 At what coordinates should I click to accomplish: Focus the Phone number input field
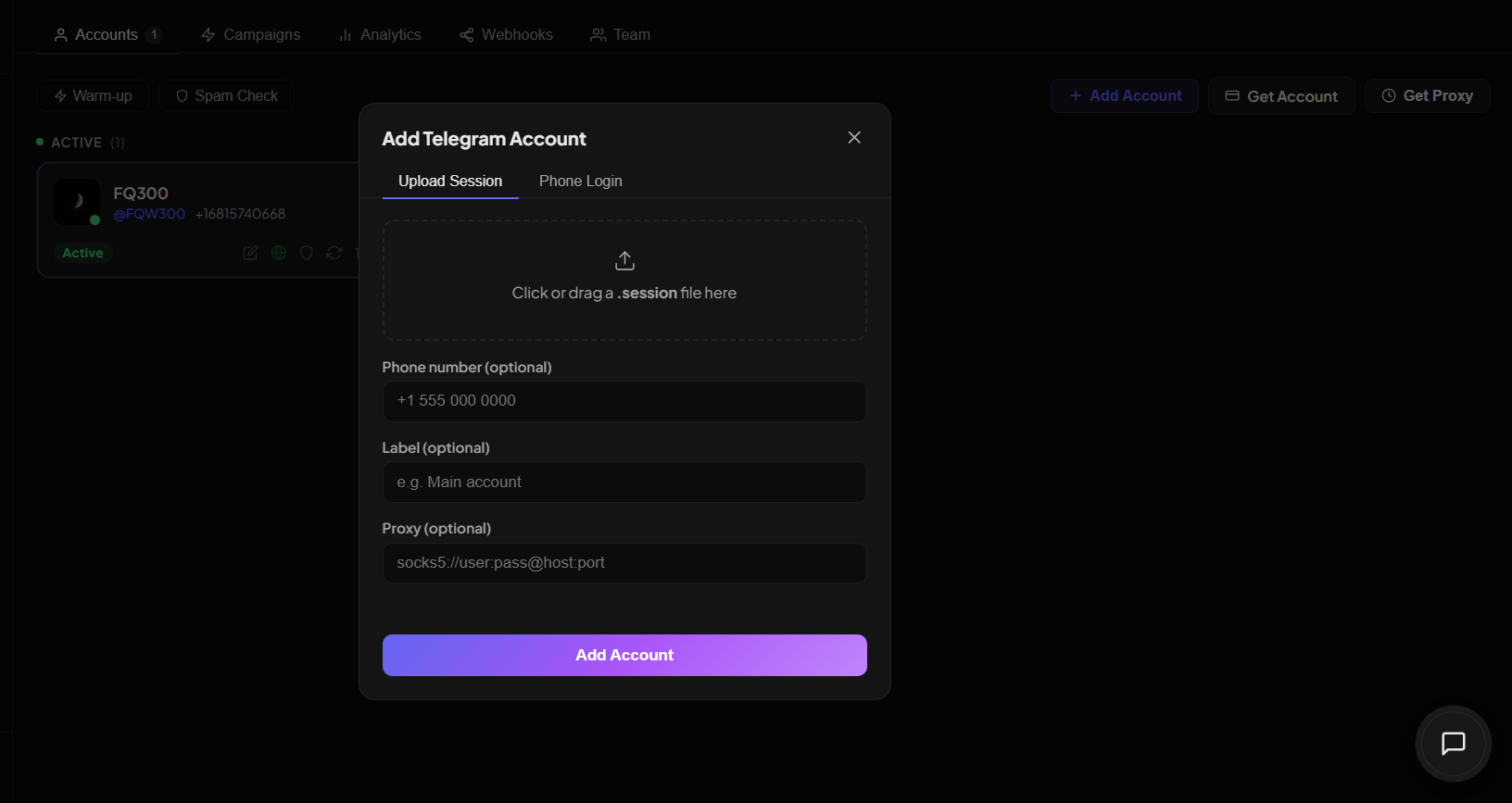(x=624, y=401)
